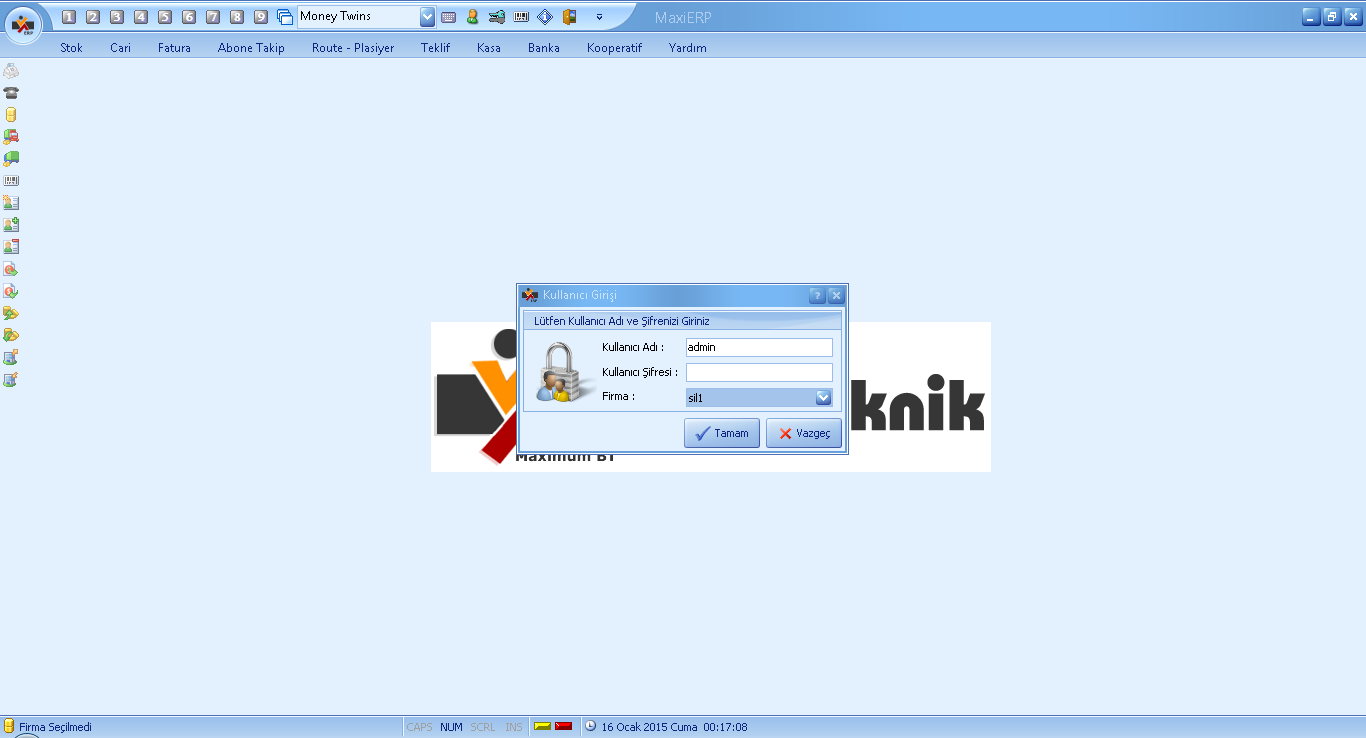Click the number 1 quick-access toolbar button
1366x738 pixels.
pos(69,17)
